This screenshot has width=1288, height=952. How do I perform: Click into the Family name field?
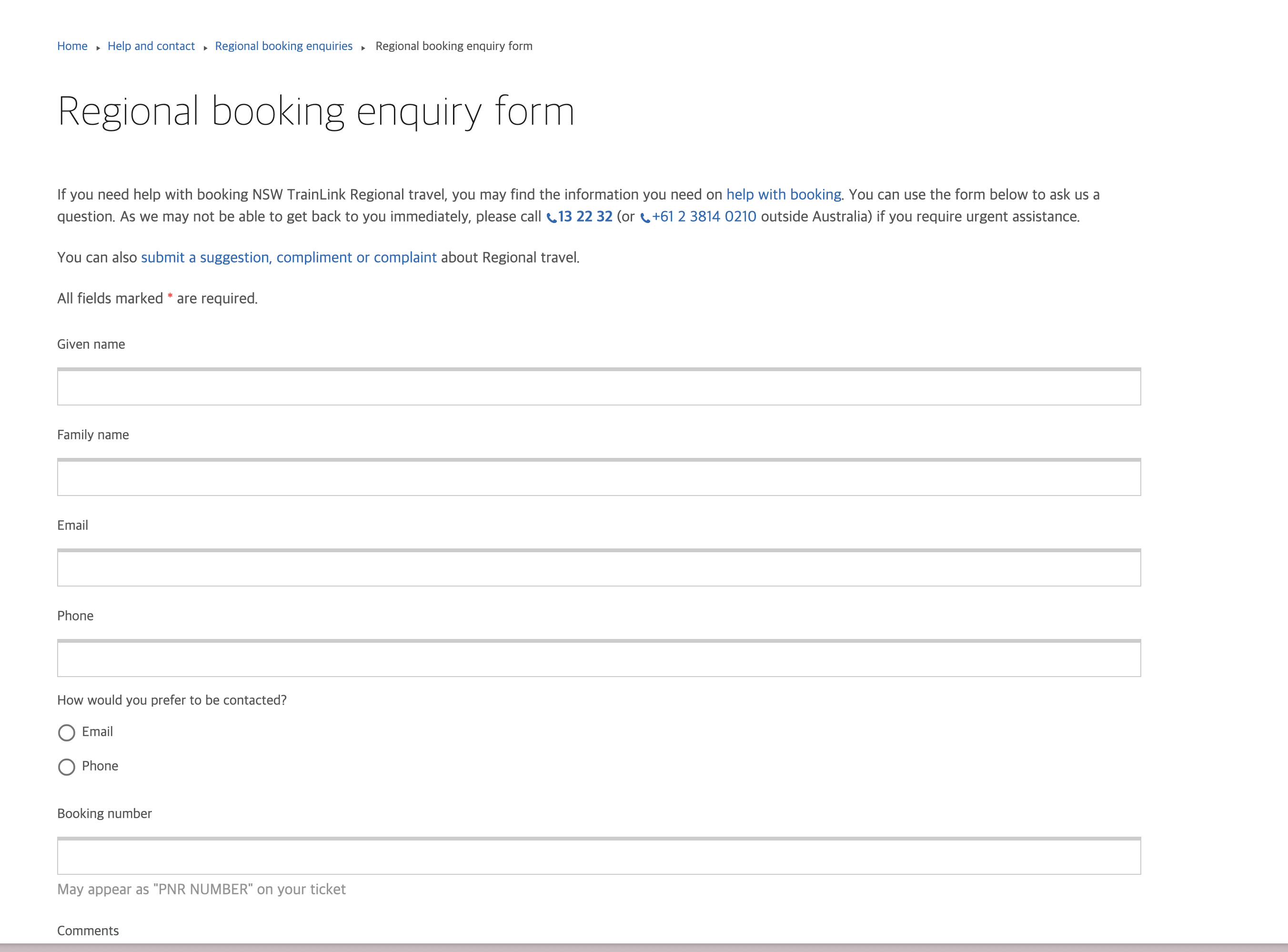[x=598, y=478]
